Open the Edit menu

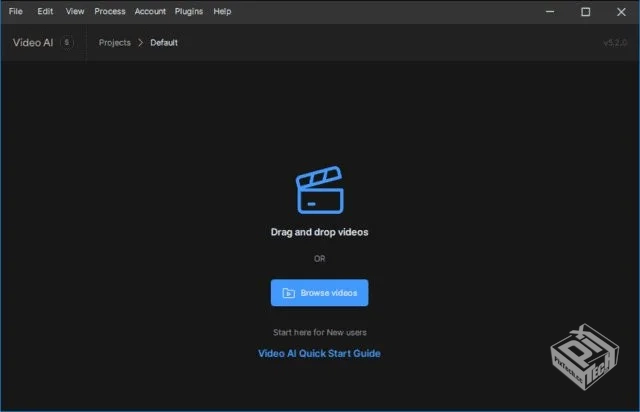point(45,11)
